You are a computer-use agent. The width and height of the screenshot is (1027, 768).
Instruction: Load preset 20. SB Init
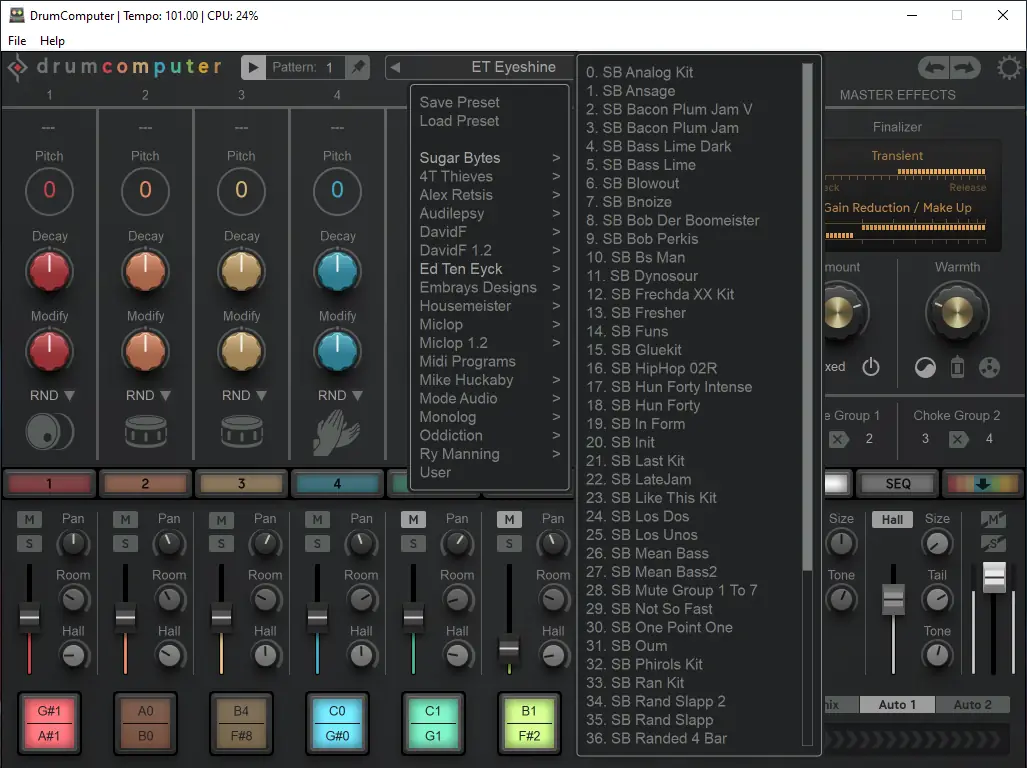tap(620, 443)
